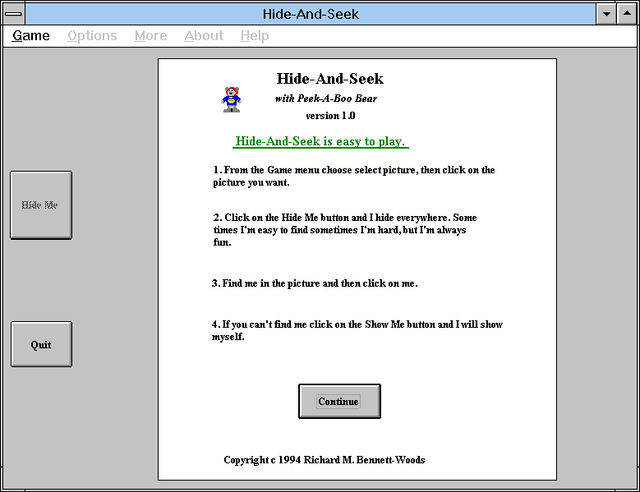Maximize window with the up arrow button
640x492 pixels.
(x=627, y=14)
